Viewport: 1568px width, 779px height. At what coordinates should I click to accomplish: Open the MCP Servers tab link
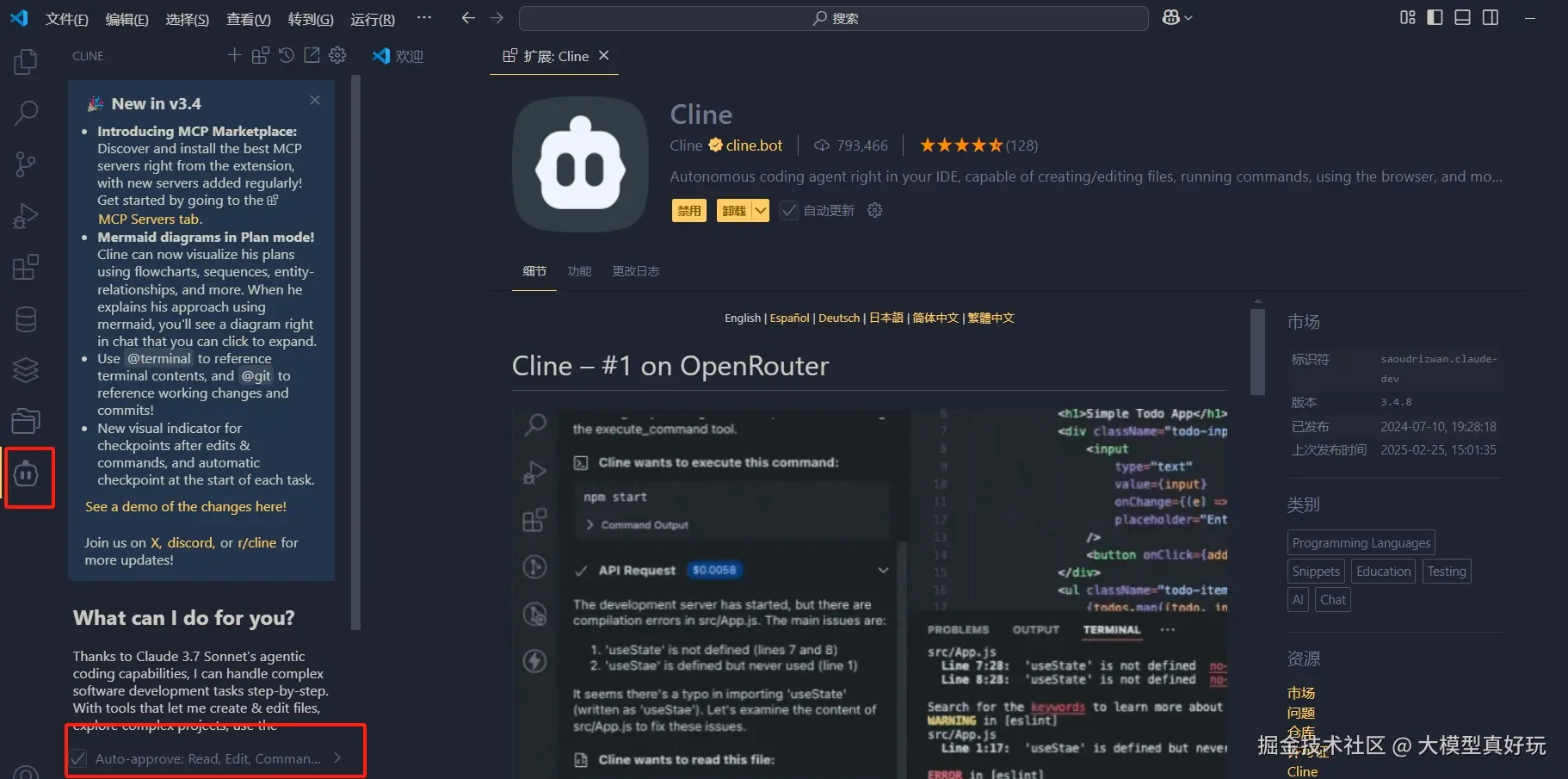(x=148, y=219)
